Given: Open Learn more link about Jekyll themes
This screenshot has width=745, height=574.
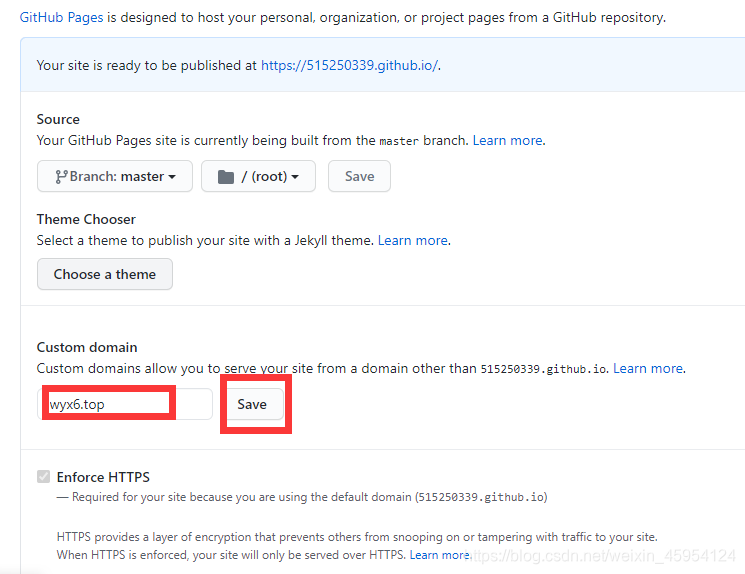Looking at the screenshot, I should pos(412,240).
